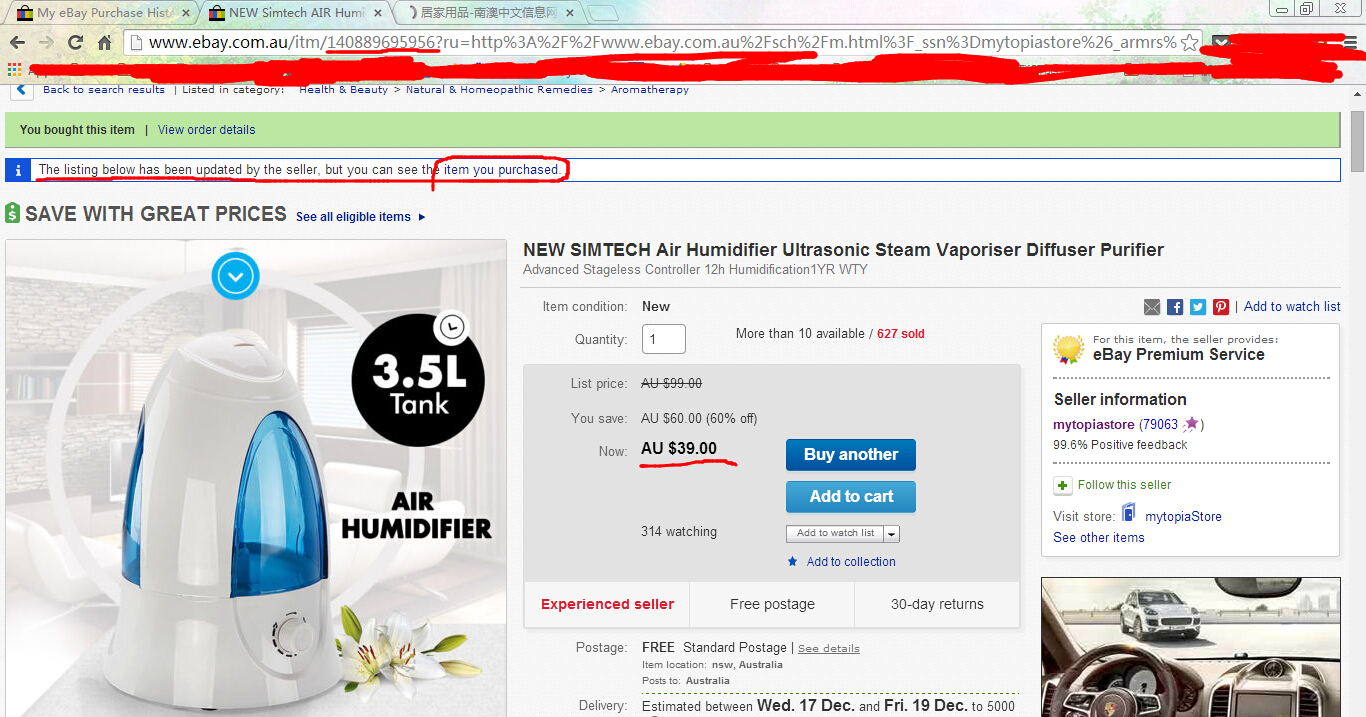Expand the Add to watch list dropdown arrow
The width and height of the screenshot is (1366, 717).
pos(892,534)
